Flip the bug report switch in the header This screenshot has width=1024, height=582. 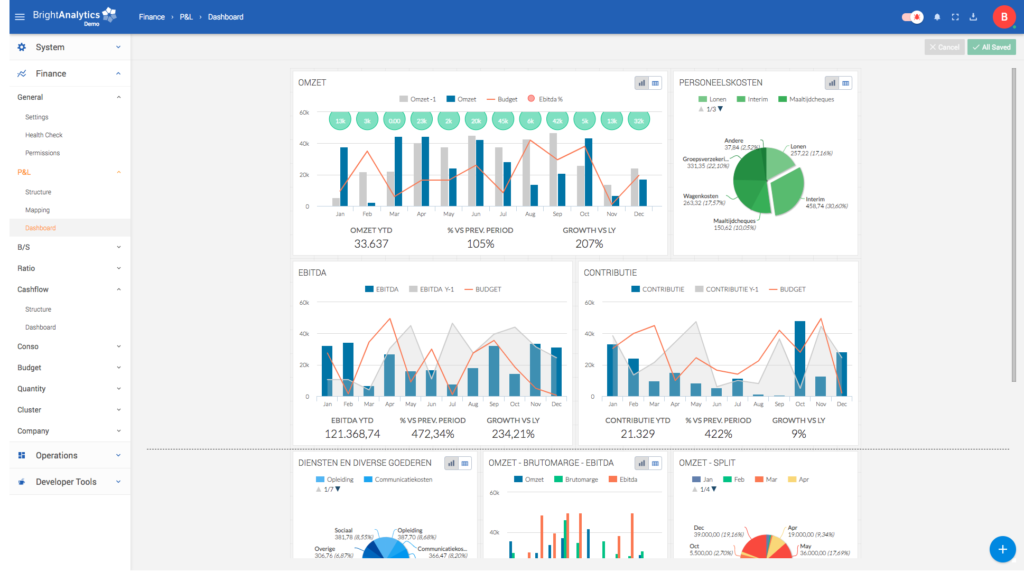pos(910,15)
